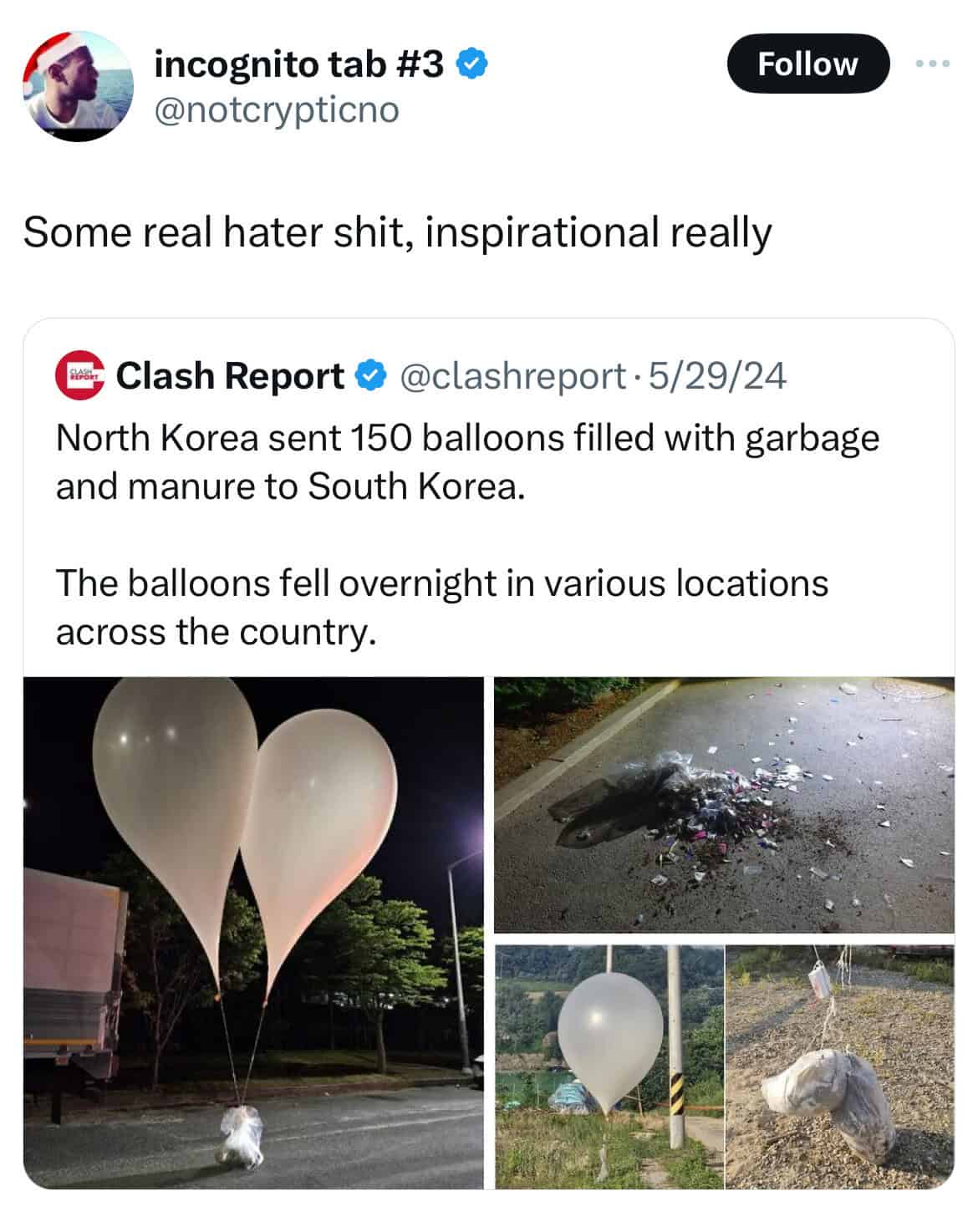Open the three-dot more options menu
Screen dimensions: 978x1232
pyautogui.click(x=932, y=64)
